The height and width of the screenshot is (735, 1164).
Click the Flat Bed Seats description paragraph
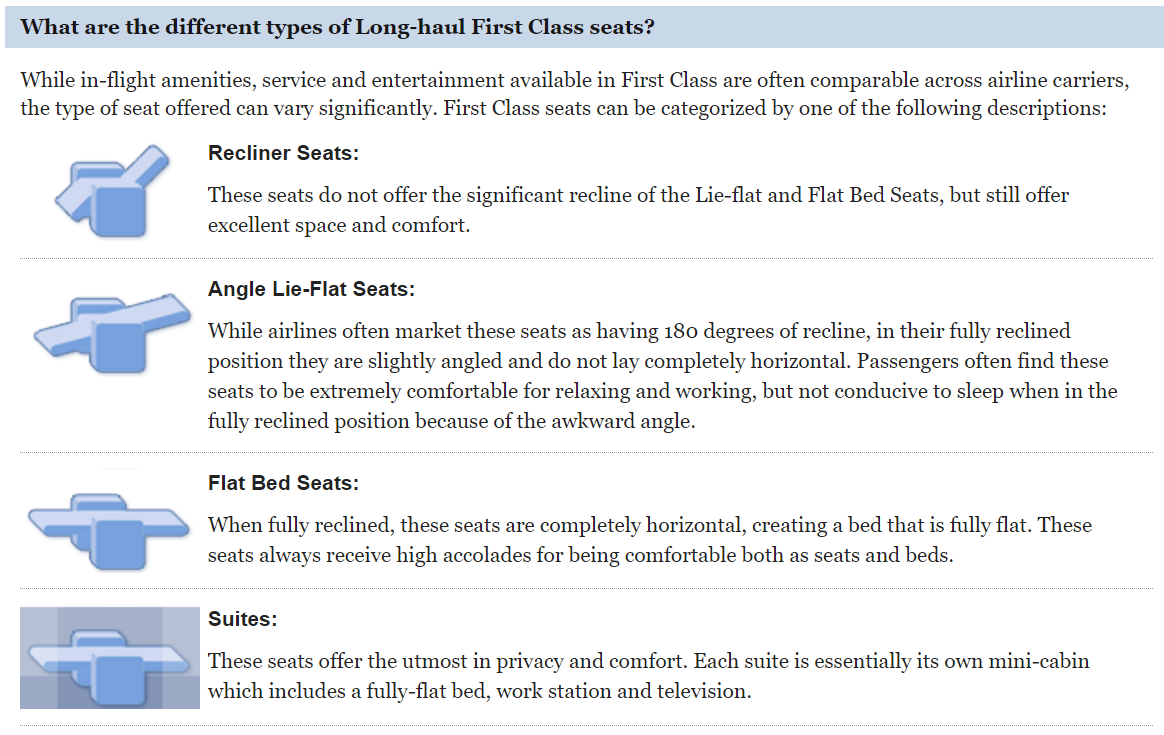click(649, 540)
